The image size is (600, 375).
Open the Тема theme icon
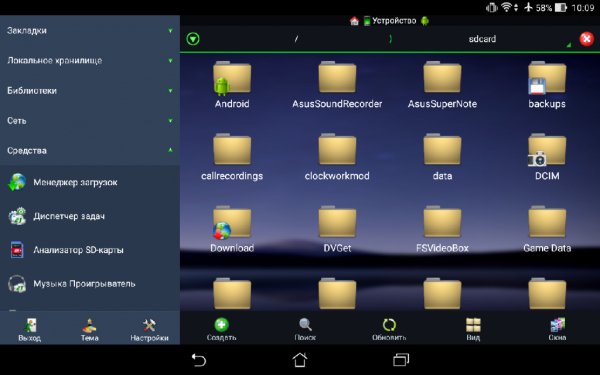pyautogui.click(x=90, y=325)
